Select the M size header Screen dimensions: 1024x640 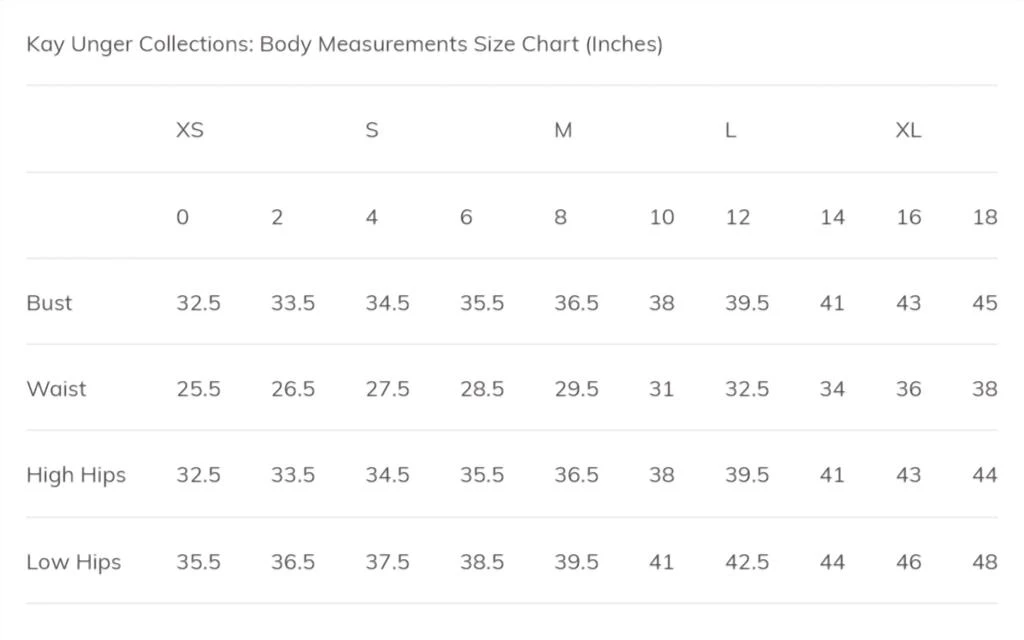pyautogui.click(x=563, y=130)
